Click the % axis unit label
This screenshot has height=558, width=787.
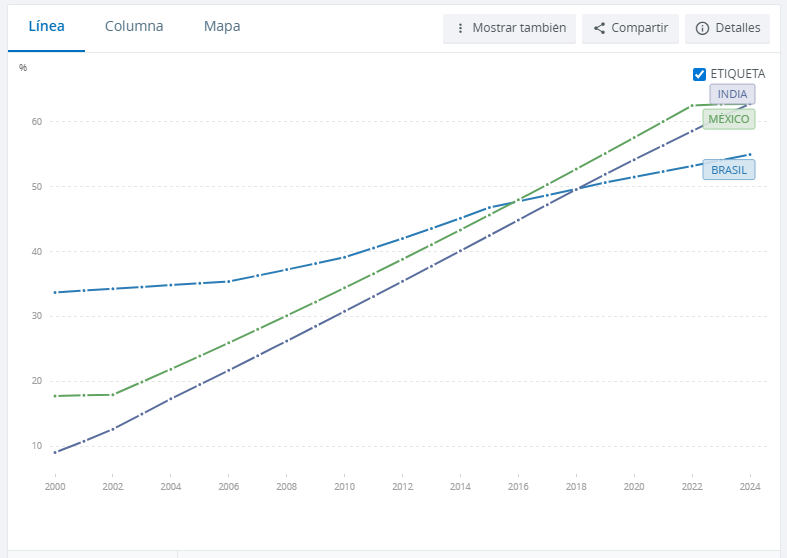[23, 68]
